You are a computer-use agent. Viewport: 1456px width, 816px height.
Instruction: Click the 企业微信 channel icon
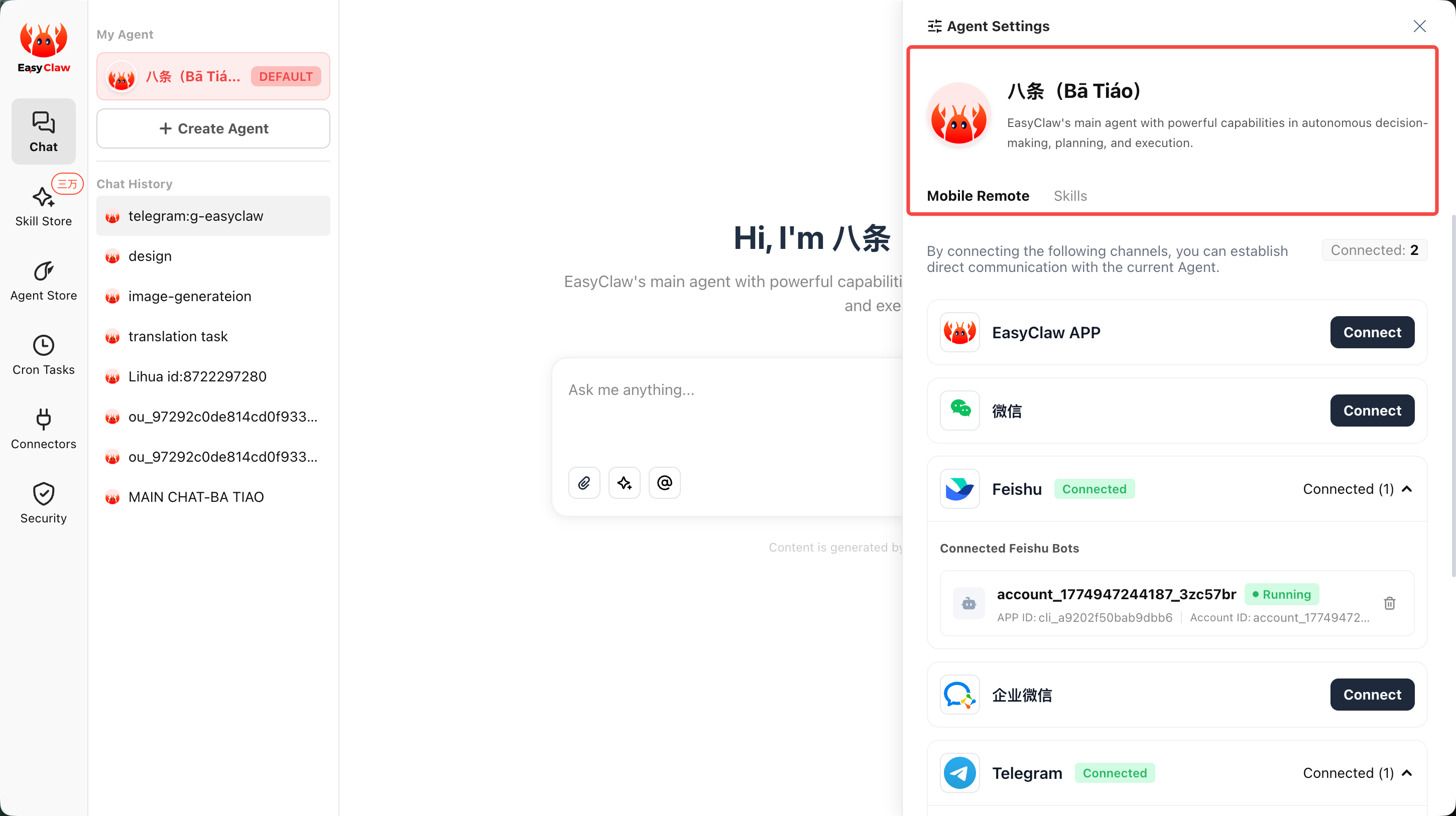click(960, 695)
